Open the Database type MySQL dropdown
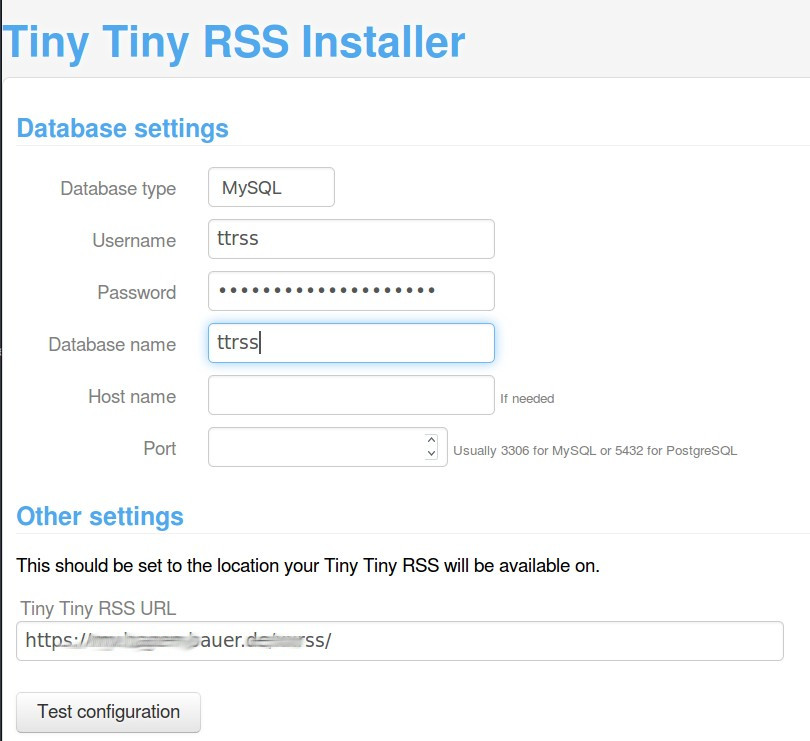This screenshot has width=810, height=741. [x=271, y=188]
